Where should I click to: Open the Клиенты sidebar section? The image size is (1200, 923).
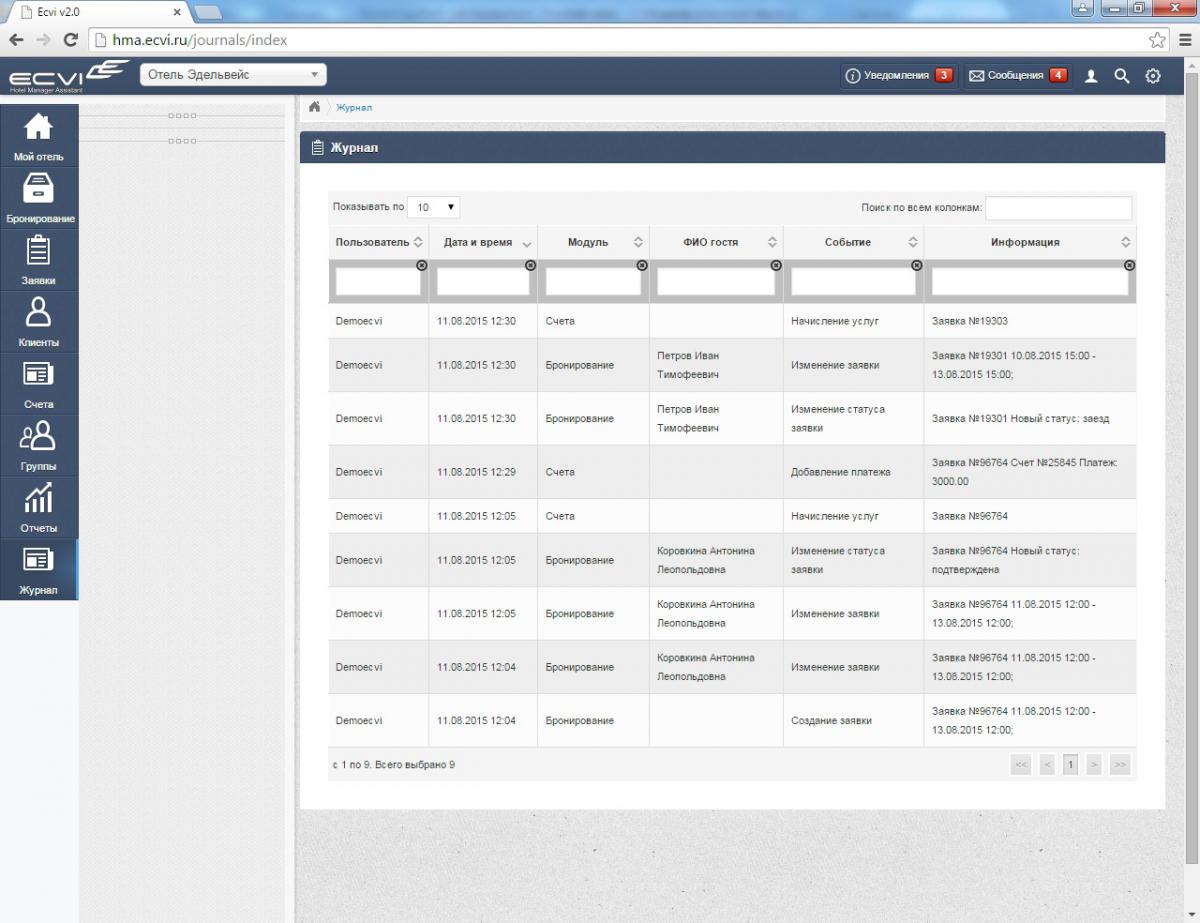click(38, 321)
